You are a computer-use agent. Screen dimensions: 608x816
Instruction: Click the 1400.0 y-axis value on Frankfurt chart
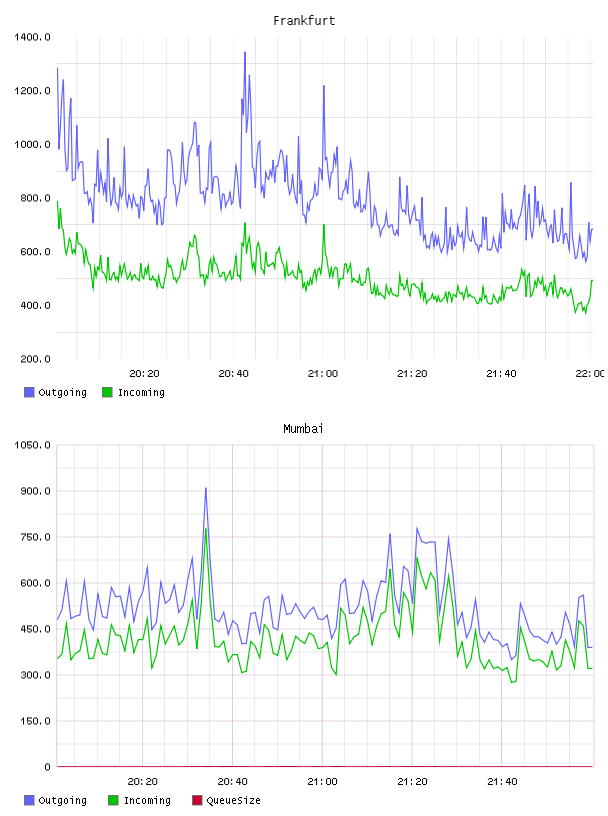coord(32,37)
